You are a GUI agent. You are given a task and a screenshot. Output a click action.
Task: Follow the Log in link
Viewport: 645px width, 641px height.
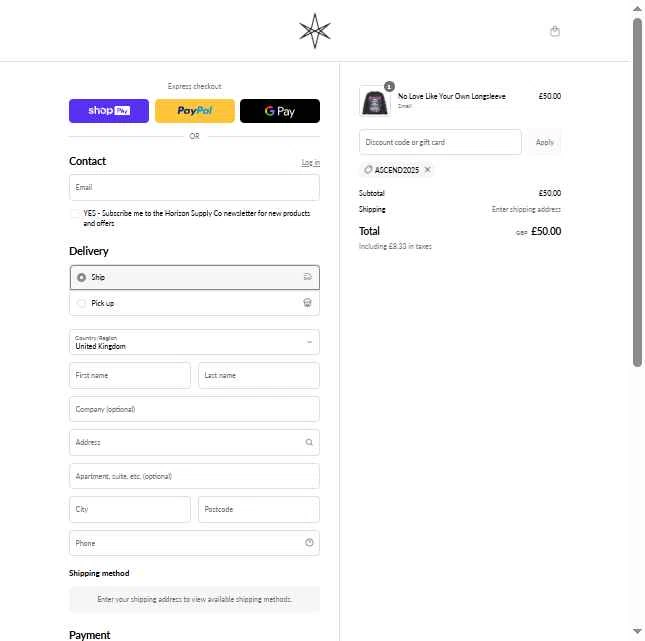pos(311,163)
